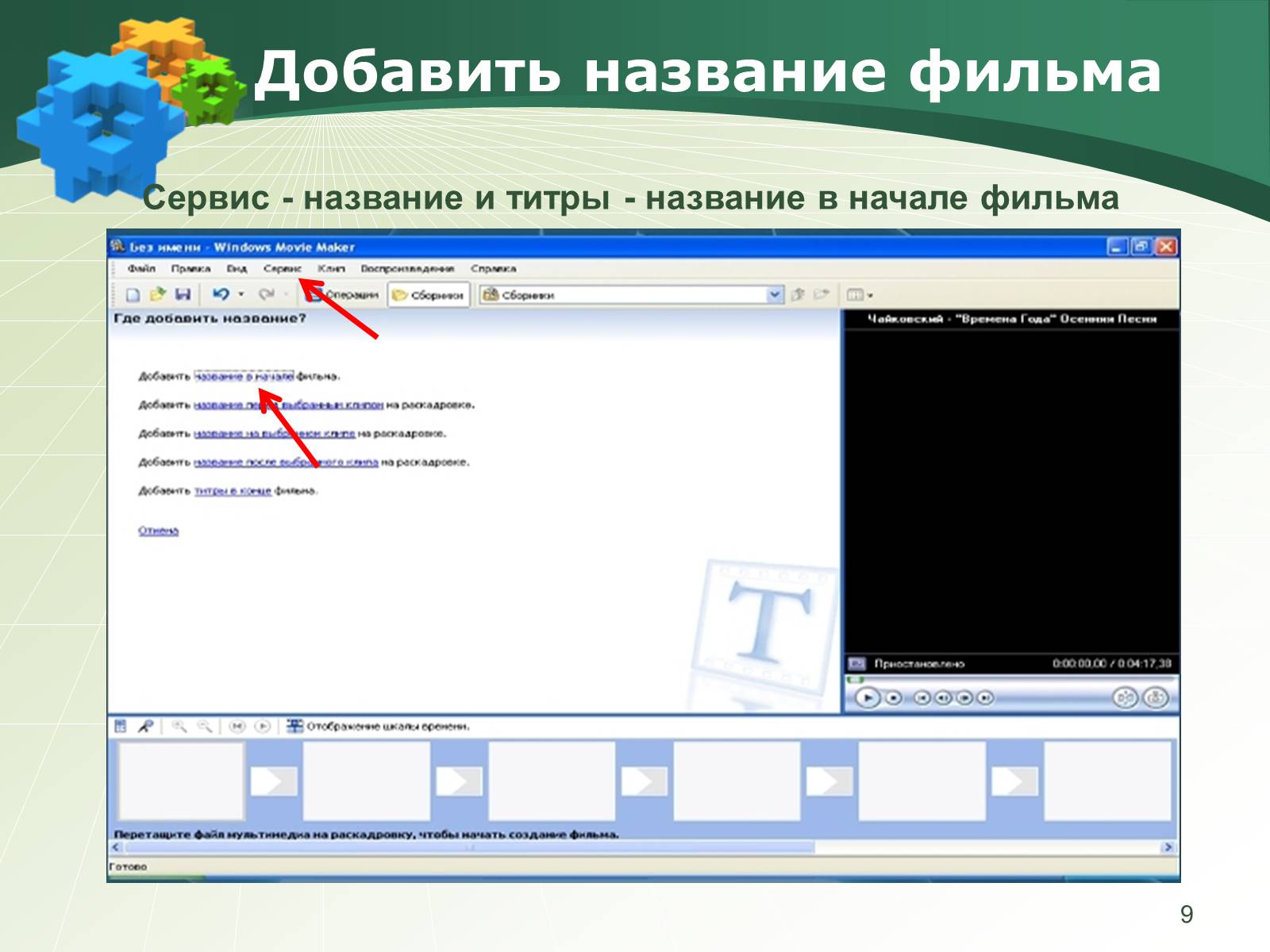Expand the undo history dropdown arrow

click(x=241, y=295)
